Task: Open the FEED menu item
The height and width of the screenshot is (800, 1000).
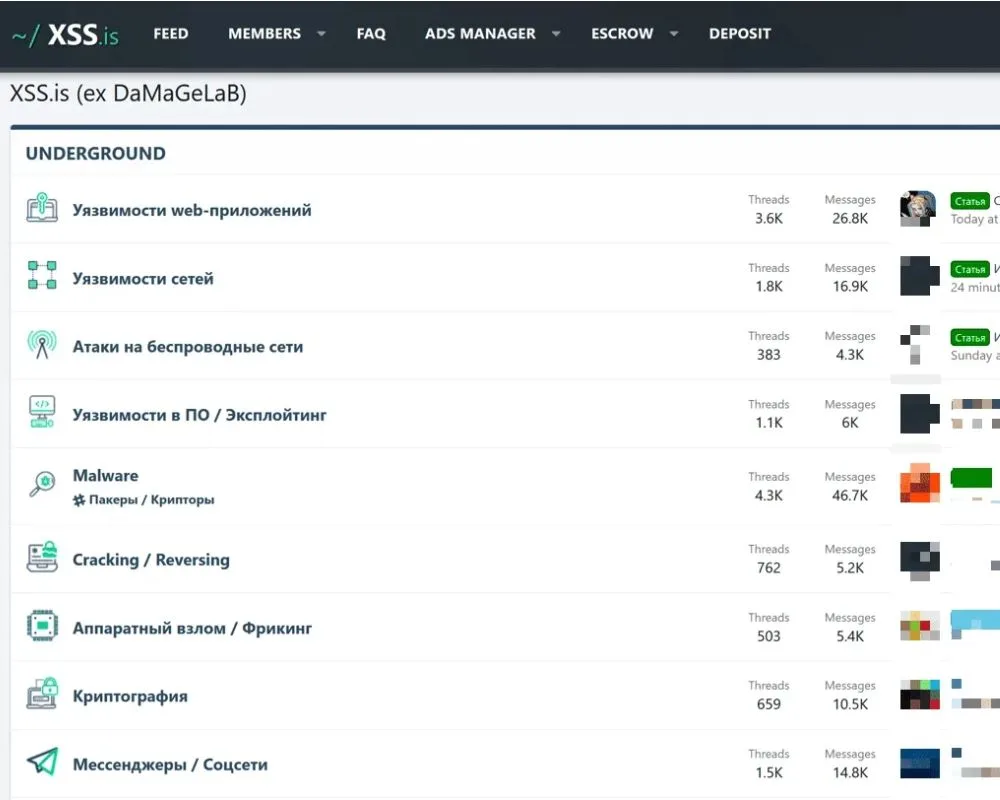Action: point(171,34)
